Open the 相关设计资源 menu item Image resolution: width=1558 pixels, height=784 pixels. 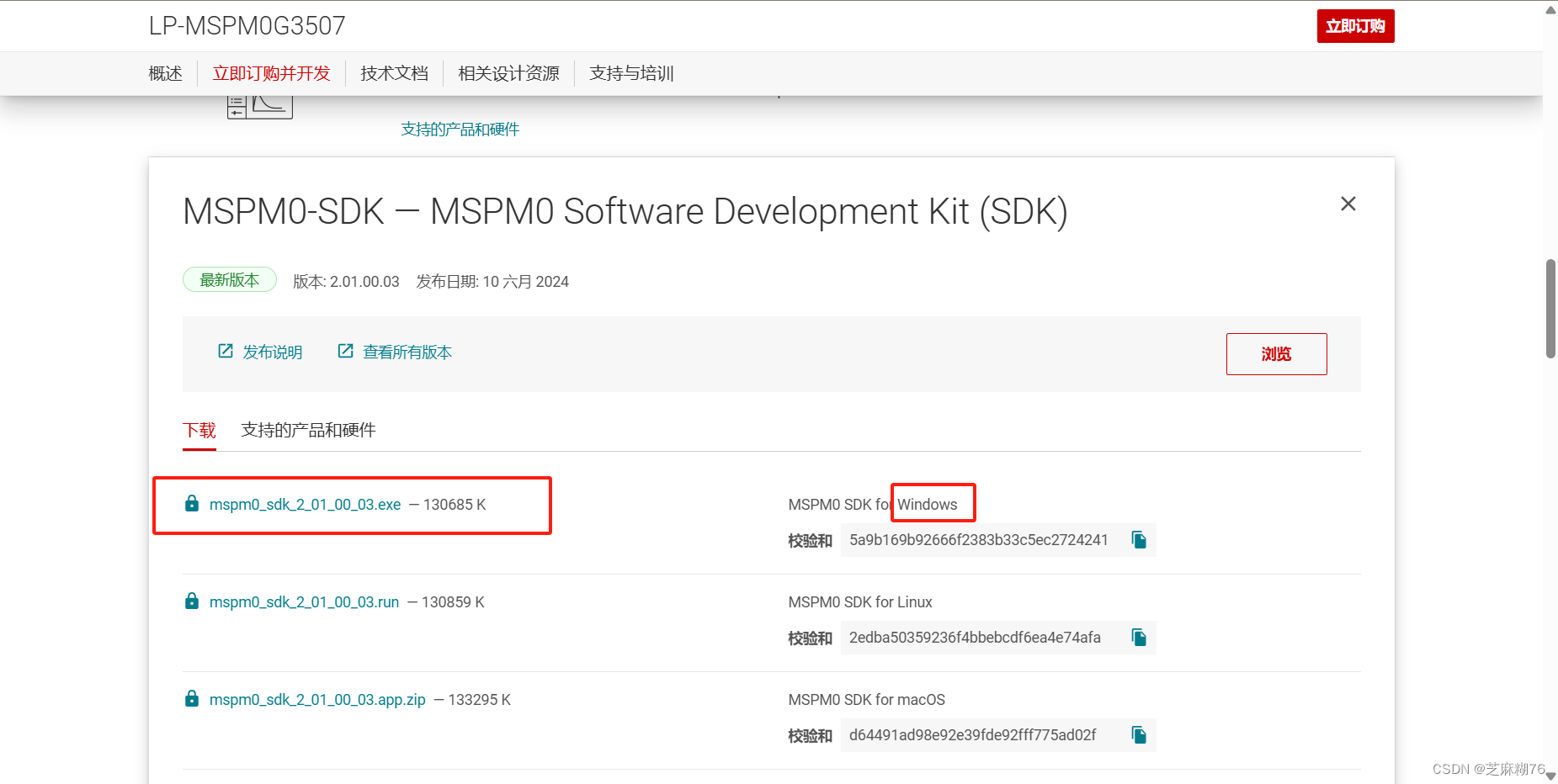tap(508, 73)
